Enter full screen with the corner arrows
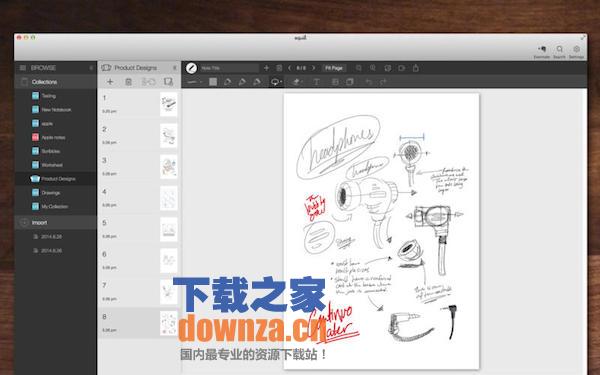Viewport: 600px width, 375px height. [x=583, y=38]
